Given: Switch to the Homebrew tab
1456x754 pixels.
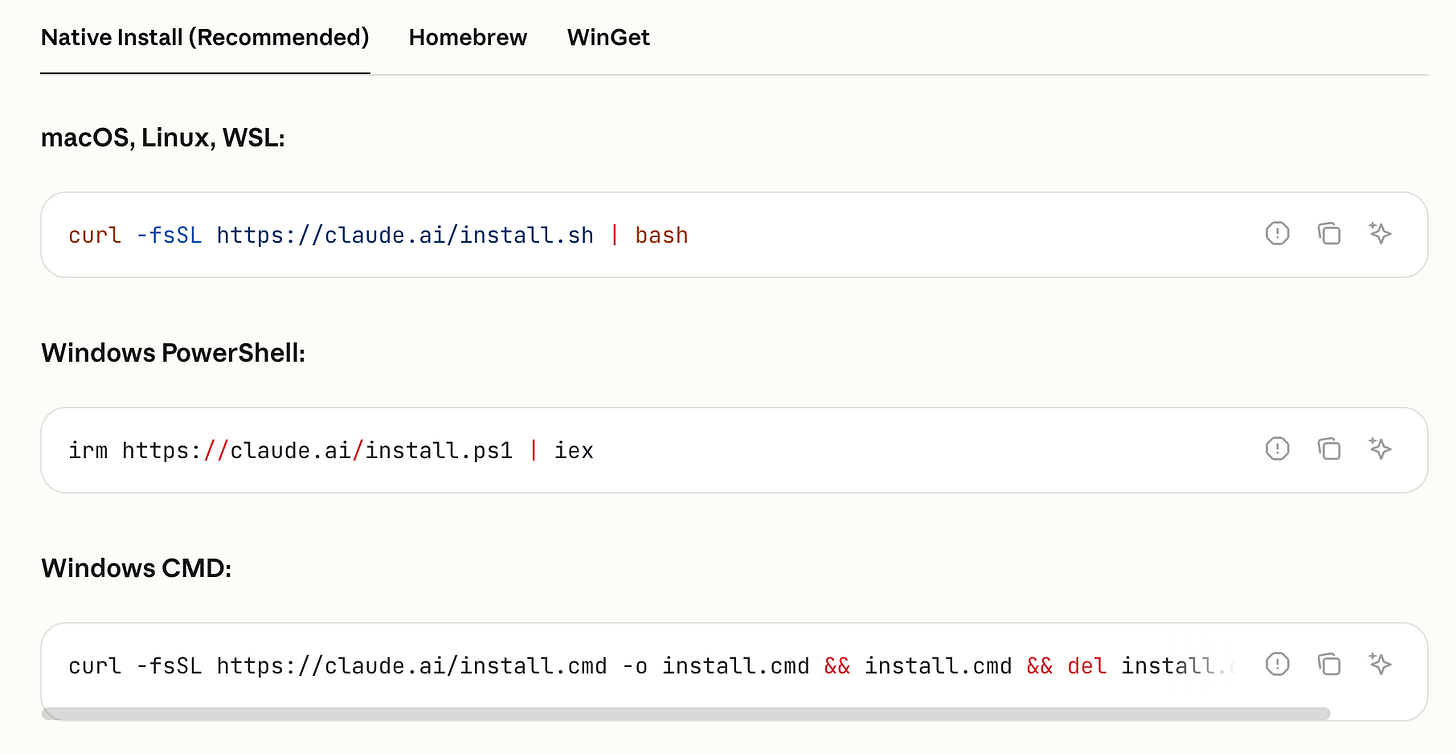Looking at the screenshot, I should click(468, 38).
